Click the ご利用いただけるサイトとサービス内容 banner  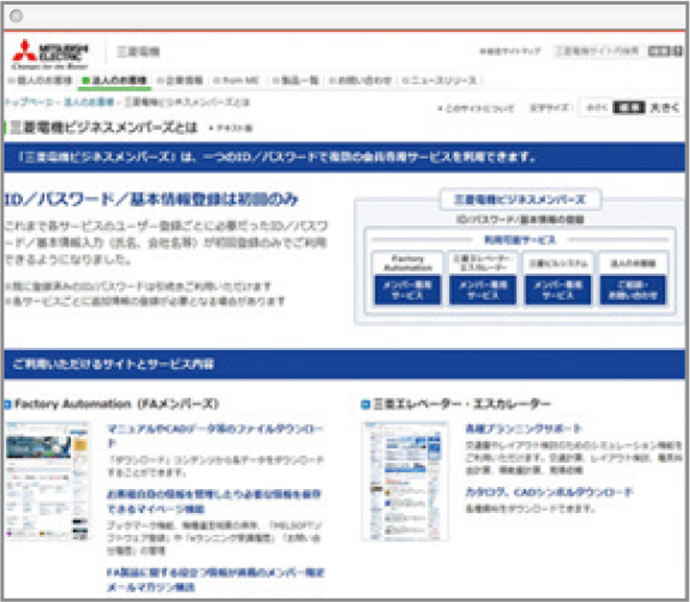pos(345,364)
